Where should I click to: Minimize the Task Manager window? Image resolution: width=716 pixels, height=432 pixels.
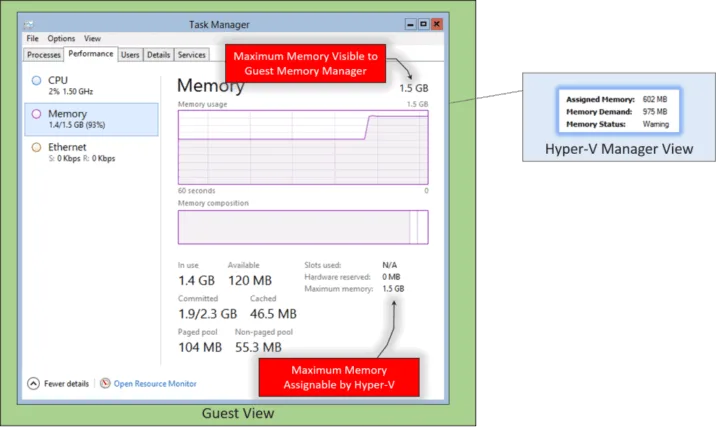411,24
